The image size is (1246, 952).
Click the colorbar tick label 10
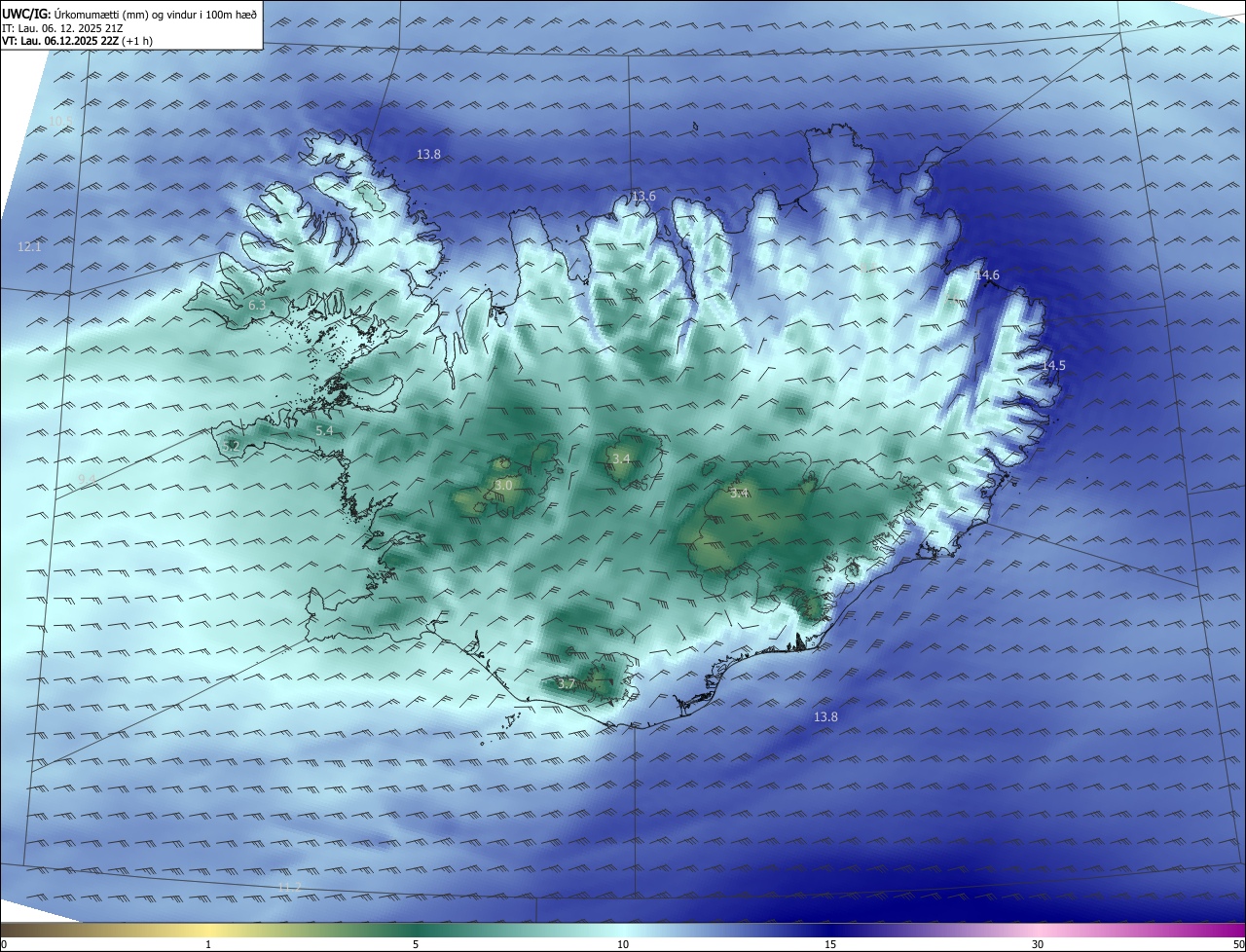click(623, 944)
